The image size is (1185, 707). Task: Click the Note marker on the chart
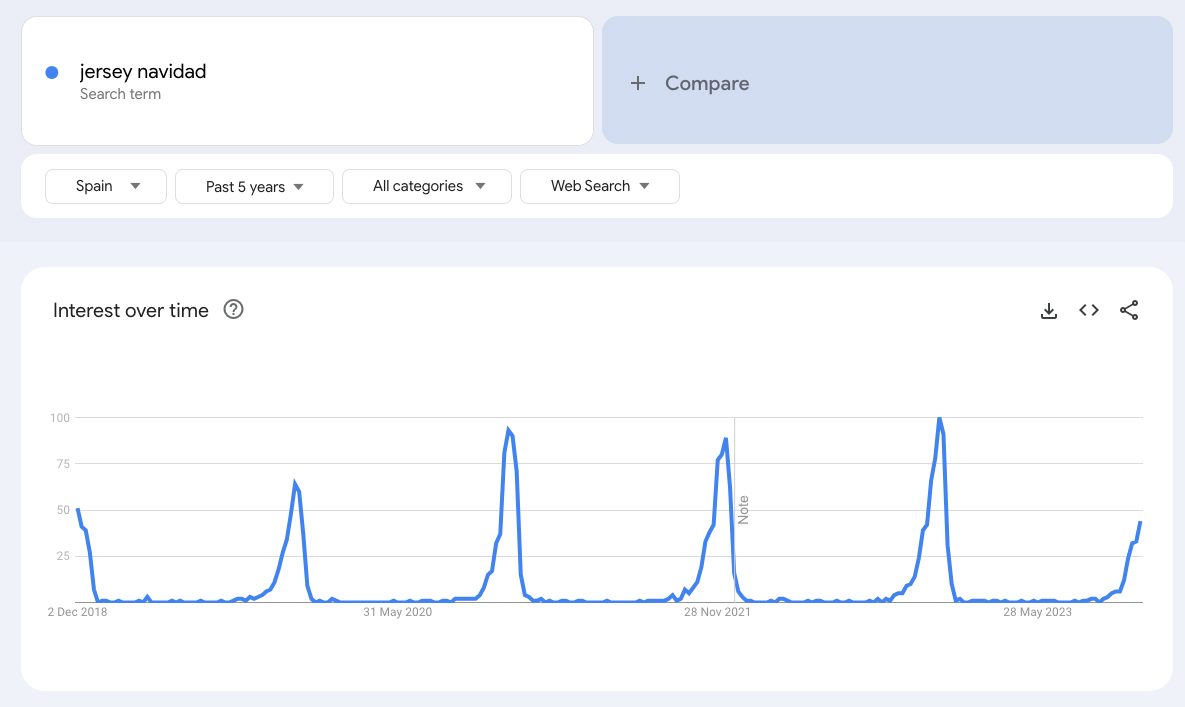click(743, 510)
